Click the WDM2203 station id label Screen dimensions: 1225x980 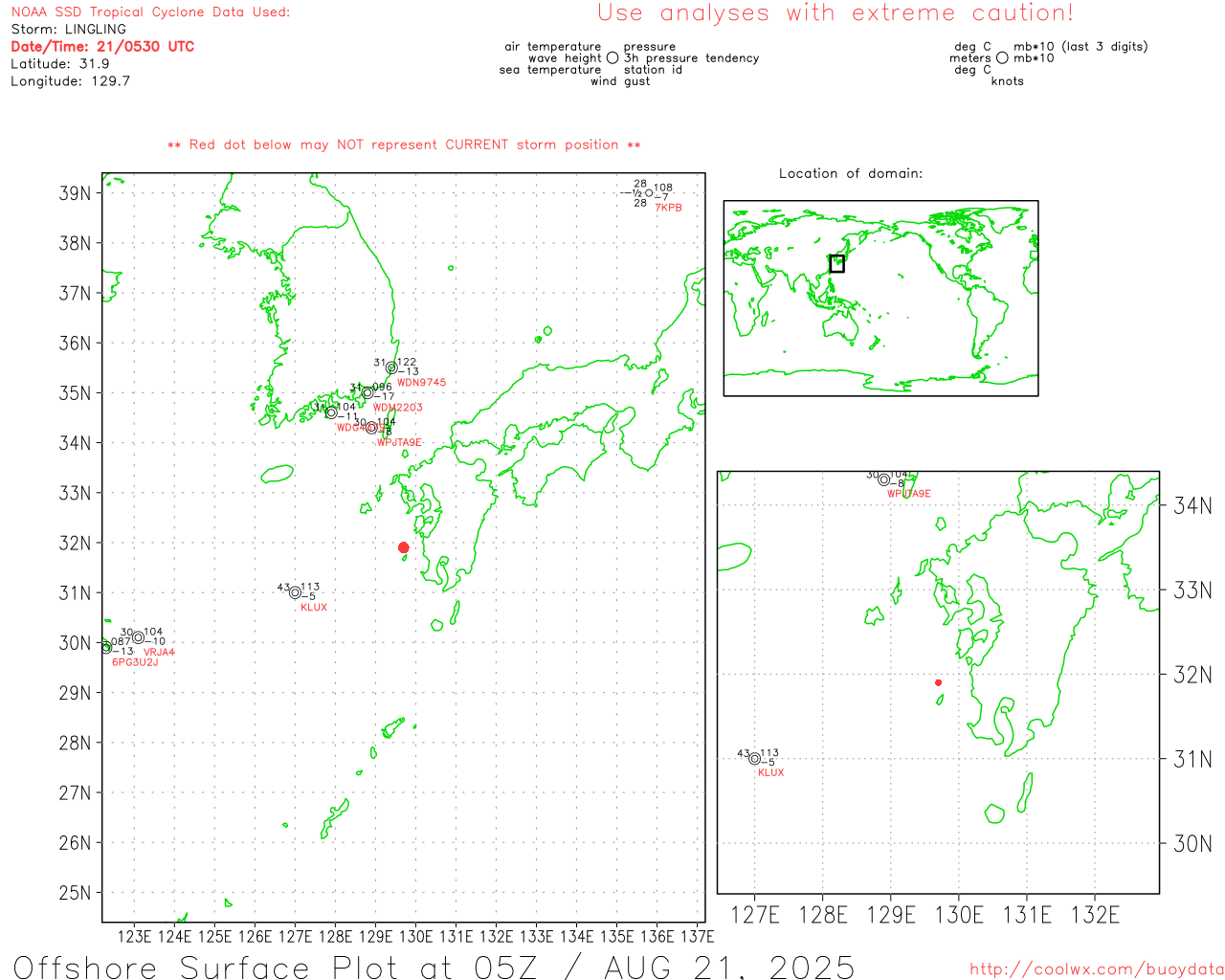pos(397,408)
